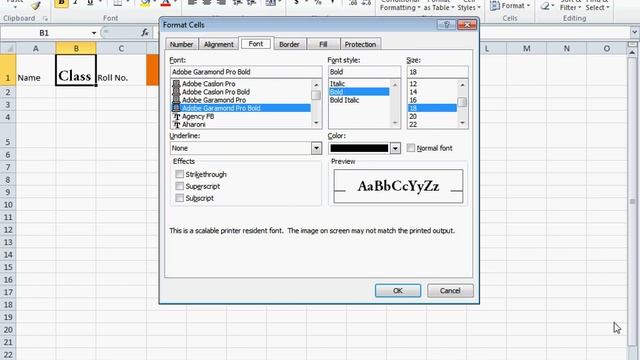Switch to the Protection tab
640x360 pixels.
(360, 44)
